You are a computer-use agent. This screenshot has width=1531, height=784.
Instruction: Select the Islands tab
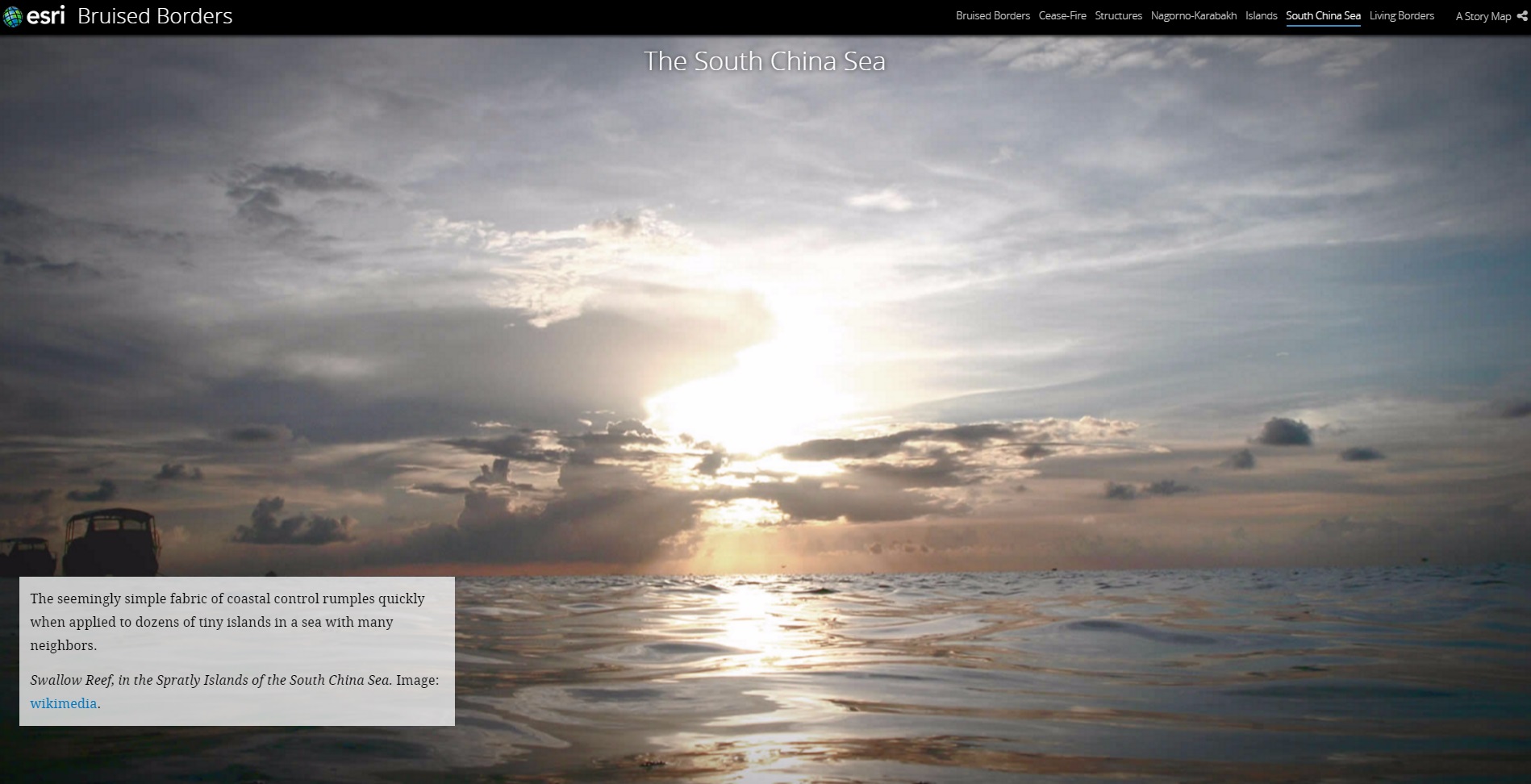[x=1261, y=16]
